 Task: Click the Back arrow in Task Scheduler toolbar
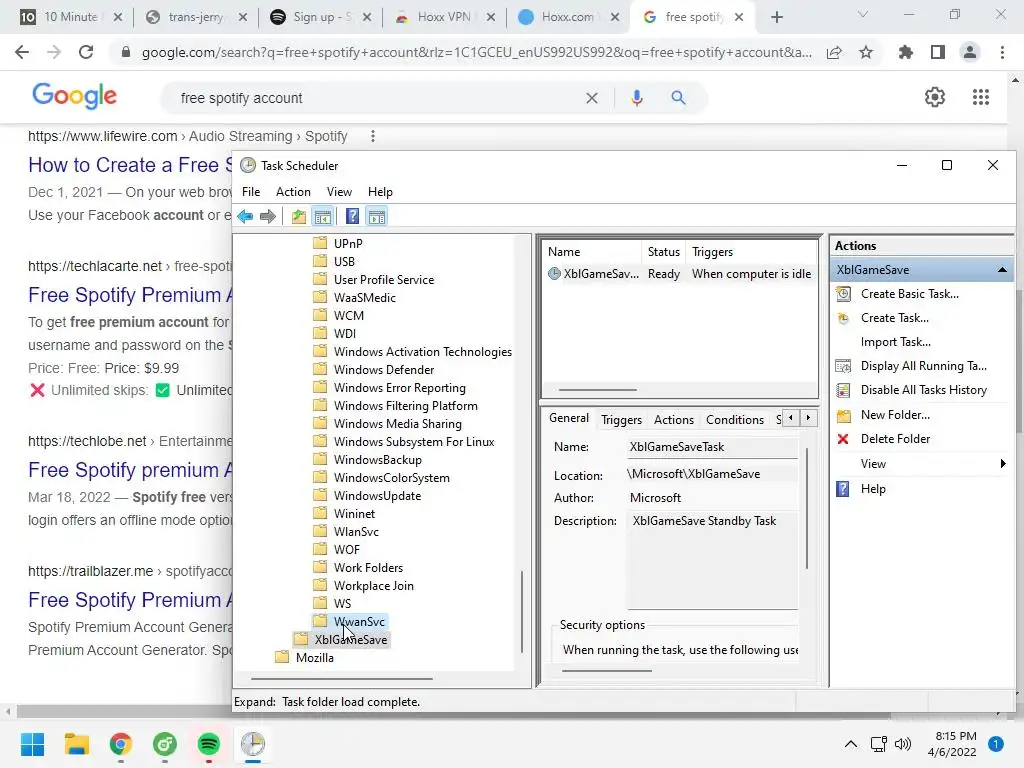(x=246, y=216)
